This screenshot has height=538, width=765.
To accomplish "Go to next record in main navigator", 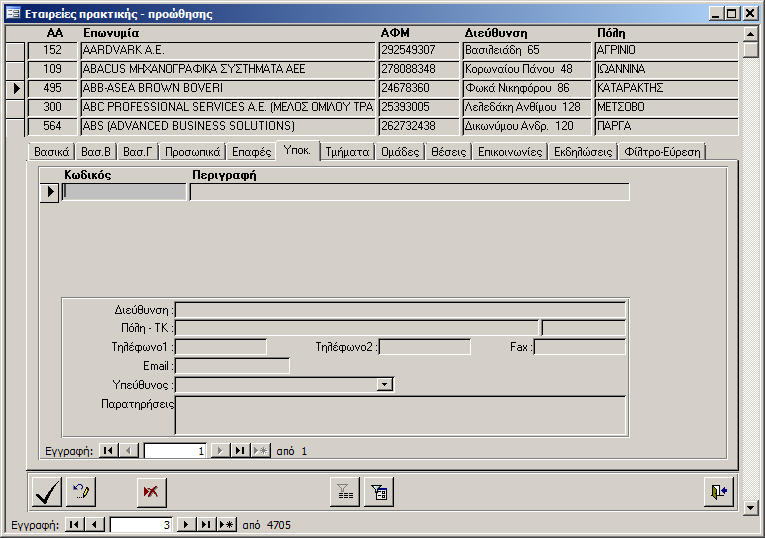I will click(185, 525).
